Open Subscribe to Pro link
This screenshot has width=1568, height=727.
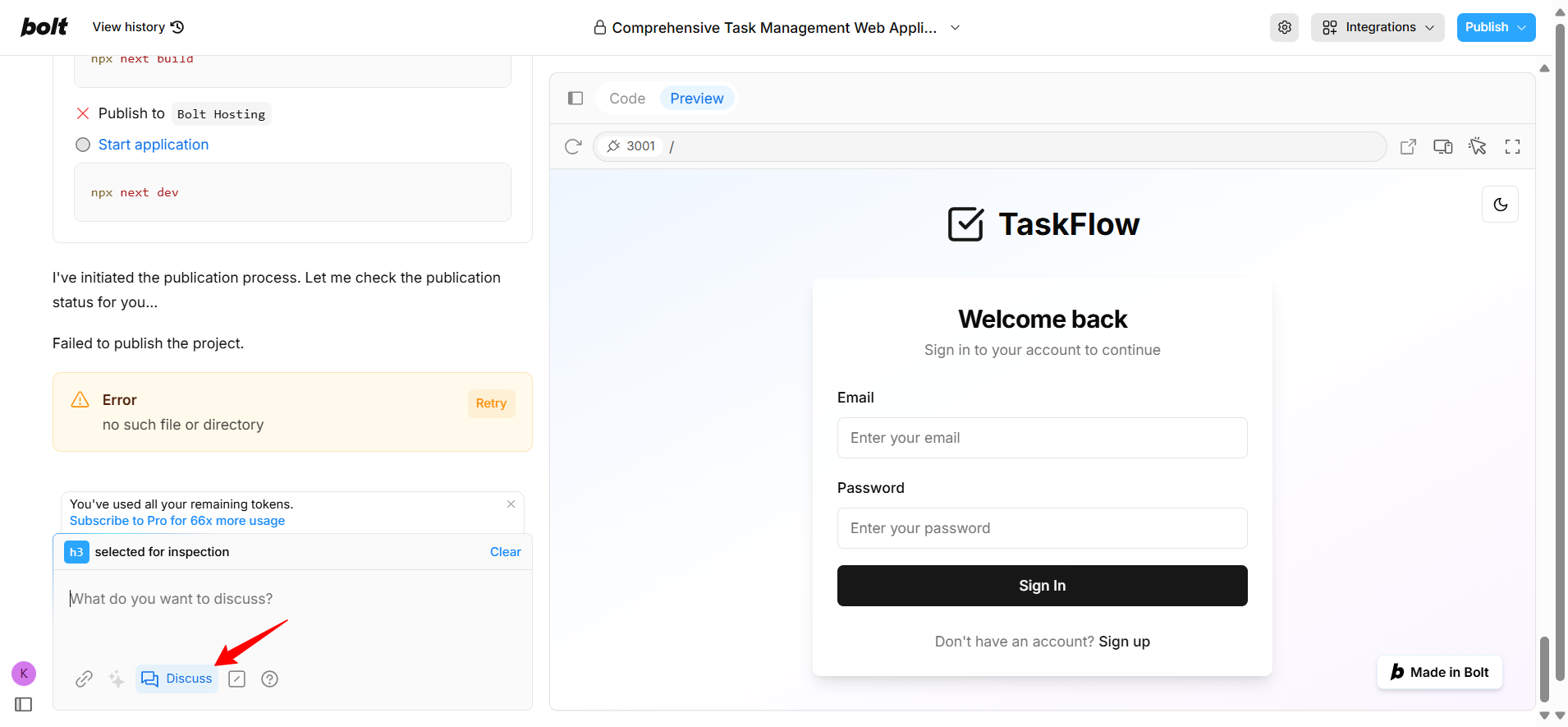(x=177, y=521)
